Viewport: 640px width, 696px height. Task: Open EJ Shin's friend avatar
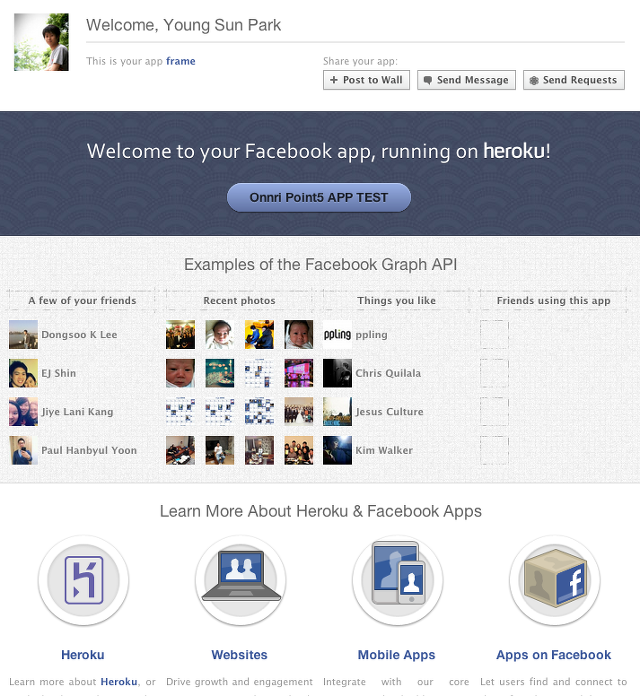pyautogui.click(x=23, y=373)
